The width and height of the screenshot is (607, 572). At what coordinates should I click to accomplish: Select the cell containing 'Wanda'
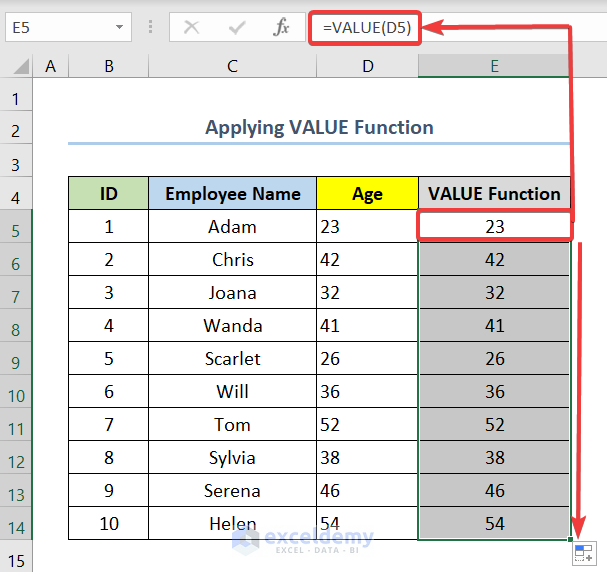[x=232, y=325]
